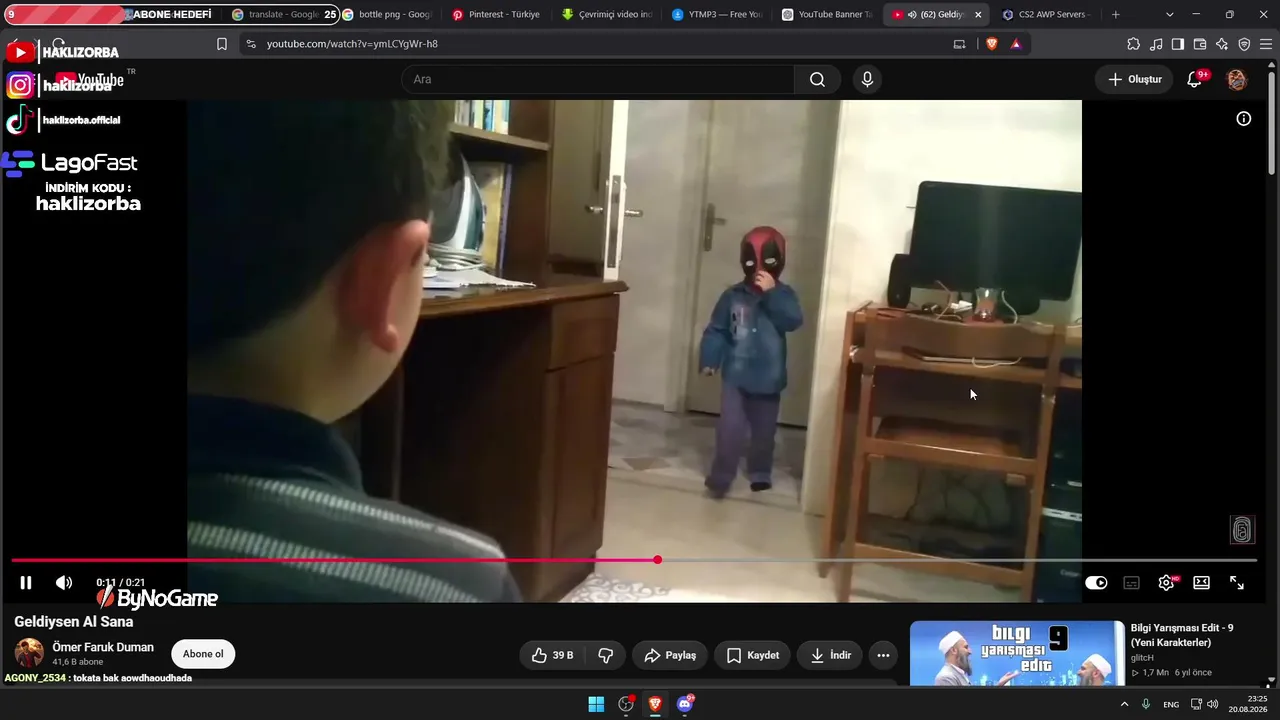
Task: Start voice search with microphone
Action: tap(867, 79)
